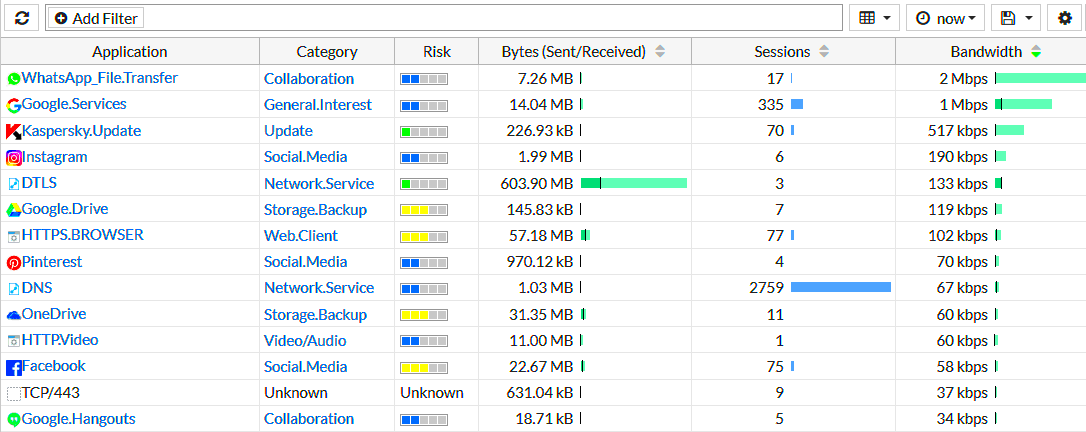Click the refresh icon button
This screenshot has width=1086, height=432.
point(22,18)
